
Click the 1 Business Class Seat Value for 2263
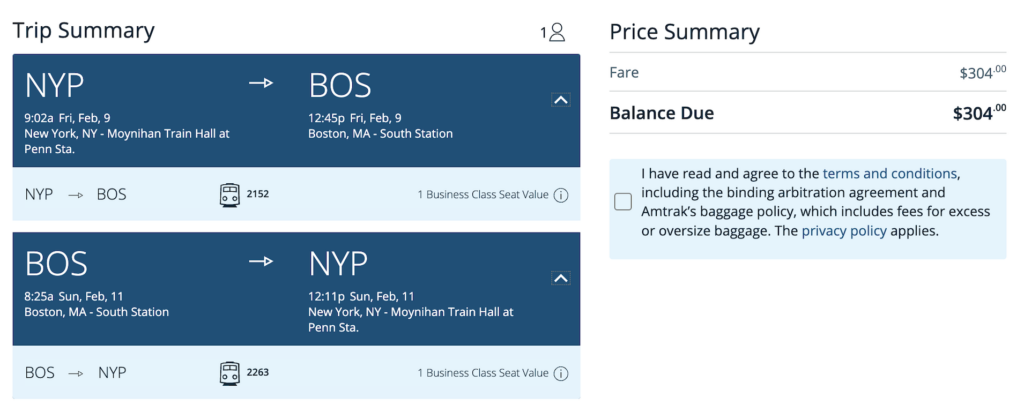(x=483, y=373)
